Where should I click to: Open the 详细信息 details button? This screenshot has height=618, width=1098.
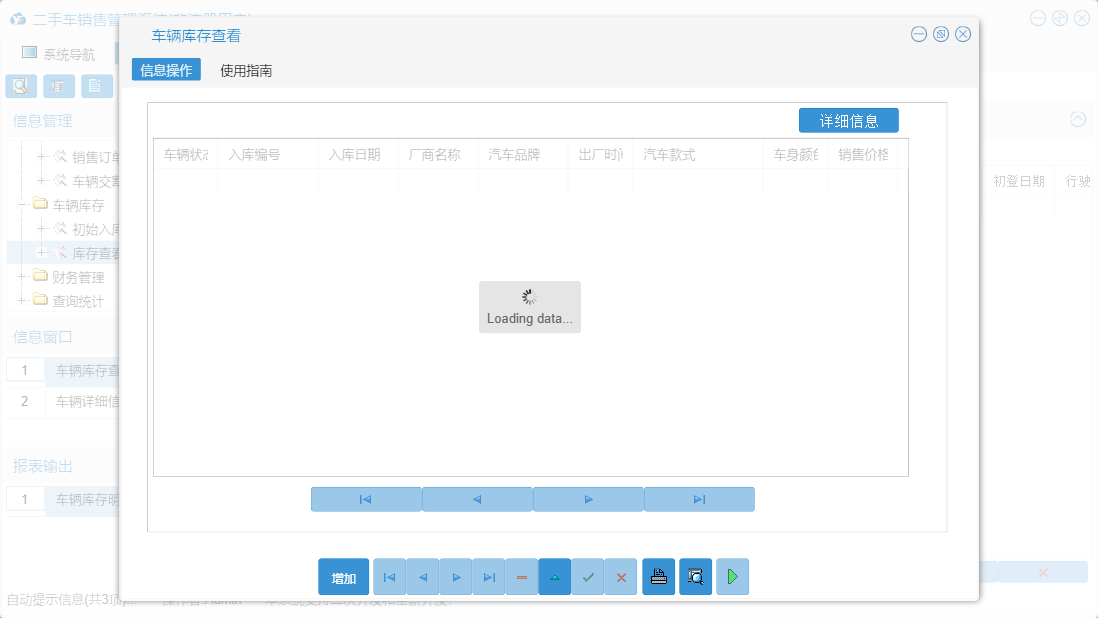click(849, 120)
